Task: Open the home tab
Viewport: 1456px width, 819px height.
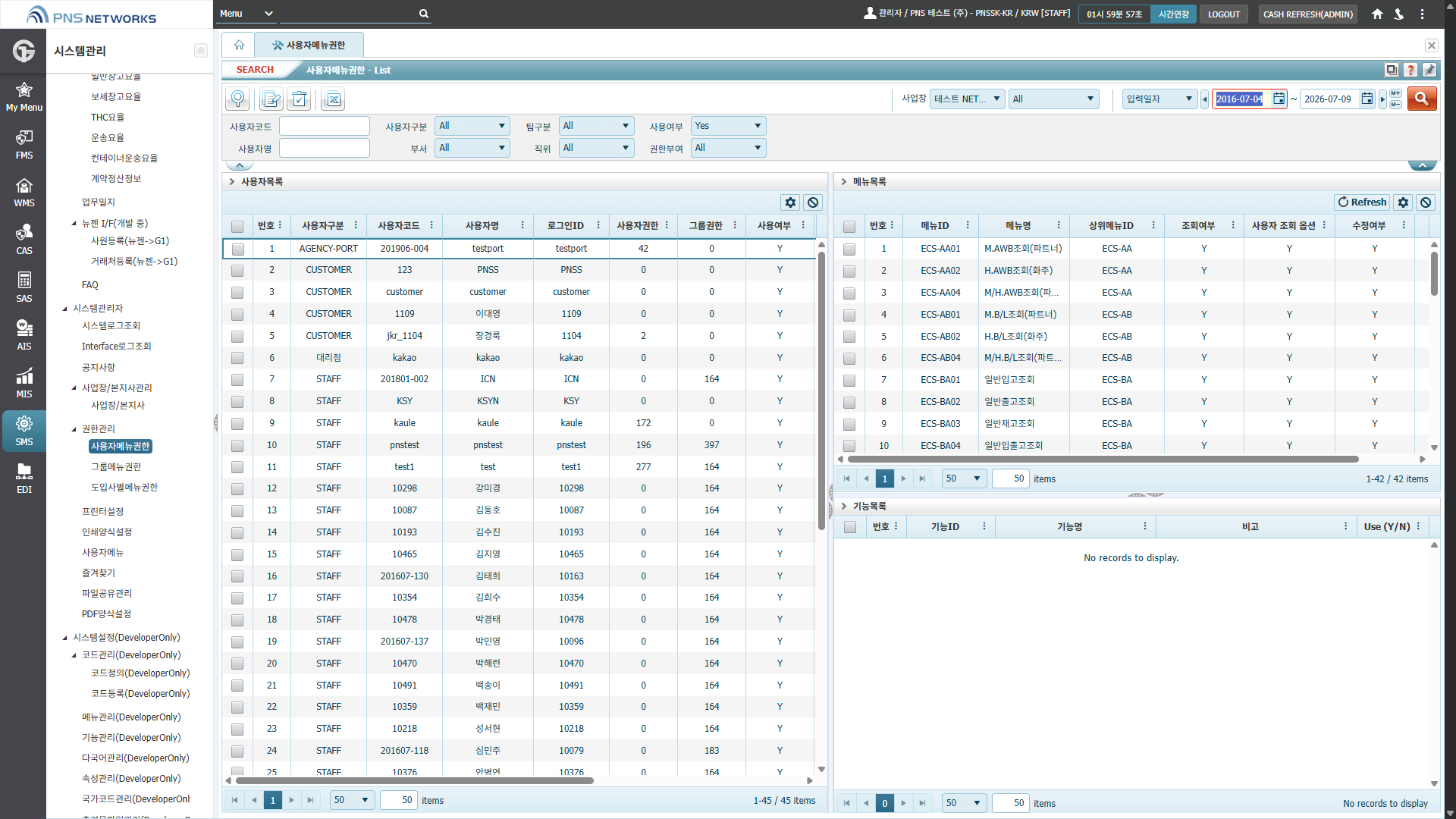Action: click(239, 45)
